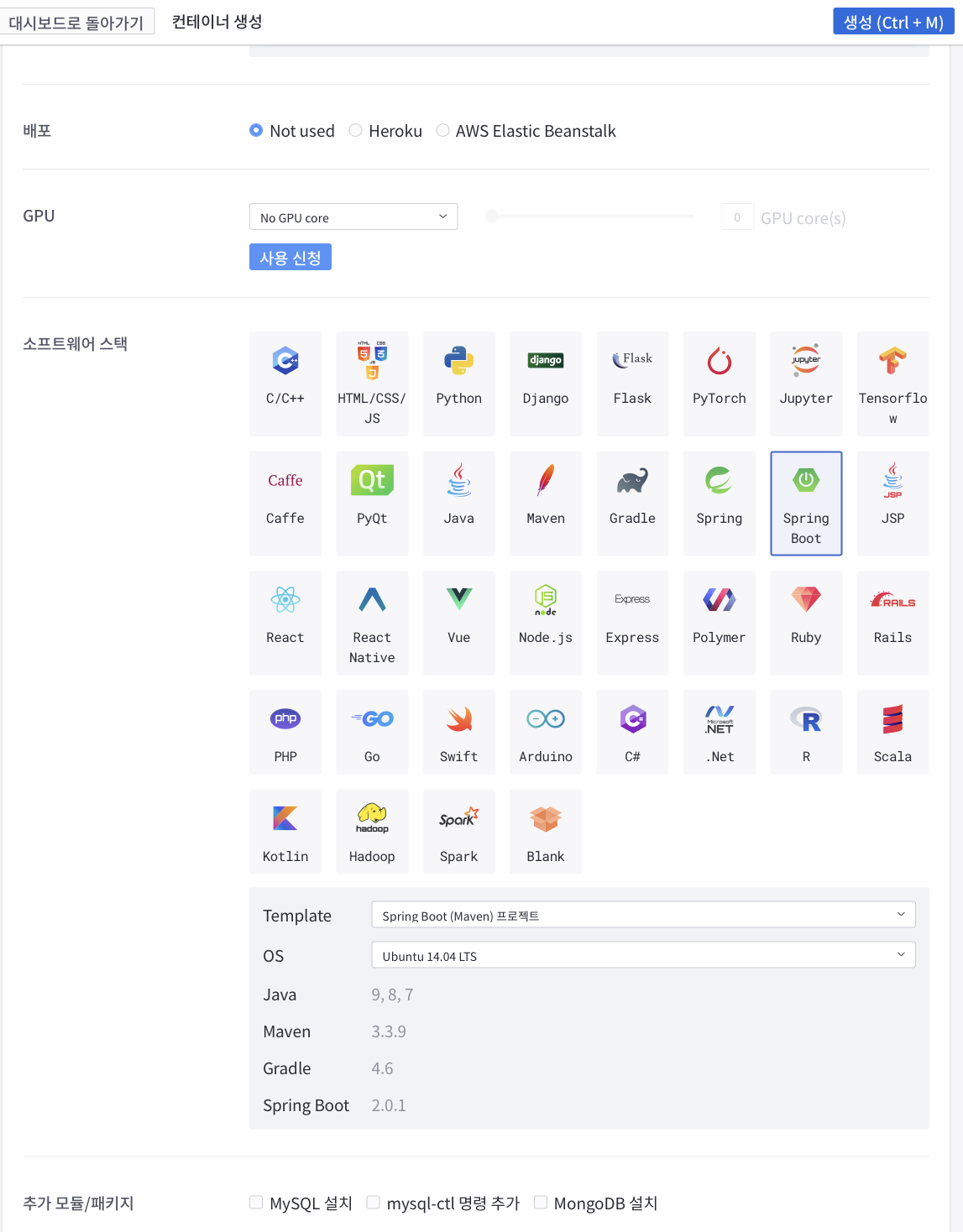
Task: Pick the Java stack icon
Action: [x=459, y=480]
